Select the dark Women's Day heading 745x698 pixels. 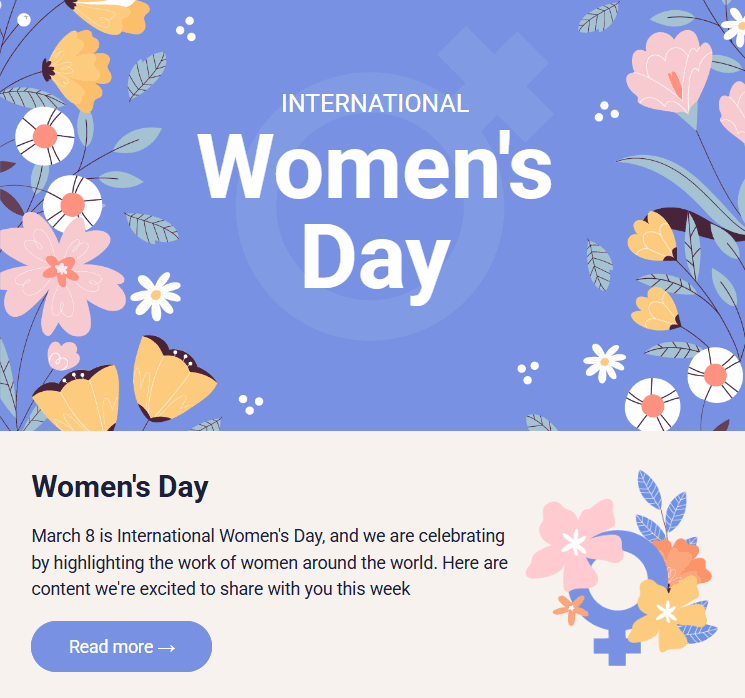tap(120, 487)
